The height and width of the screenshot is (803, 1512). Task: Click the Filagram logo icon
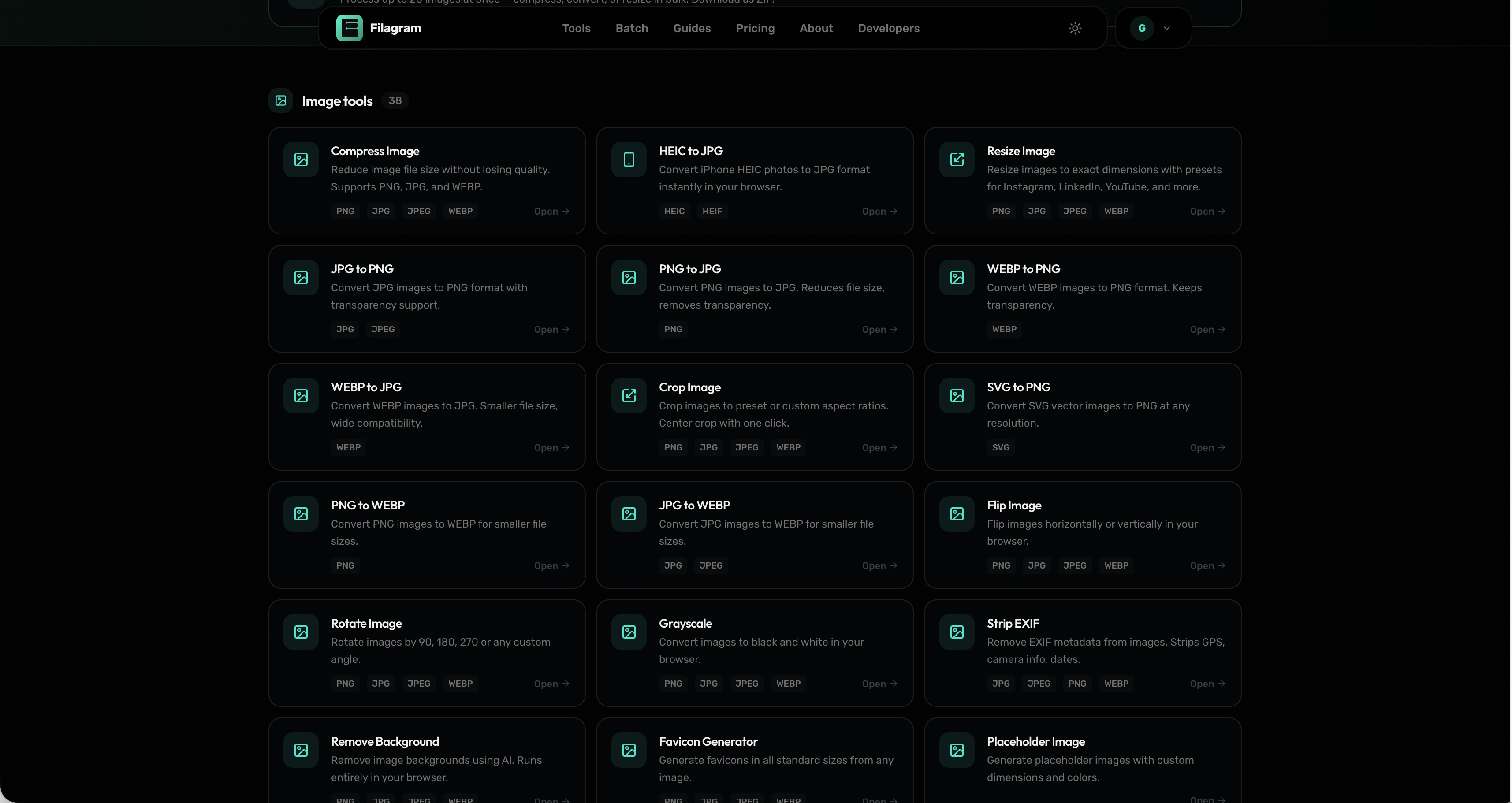pyautogui.click(x=349, y=28)
